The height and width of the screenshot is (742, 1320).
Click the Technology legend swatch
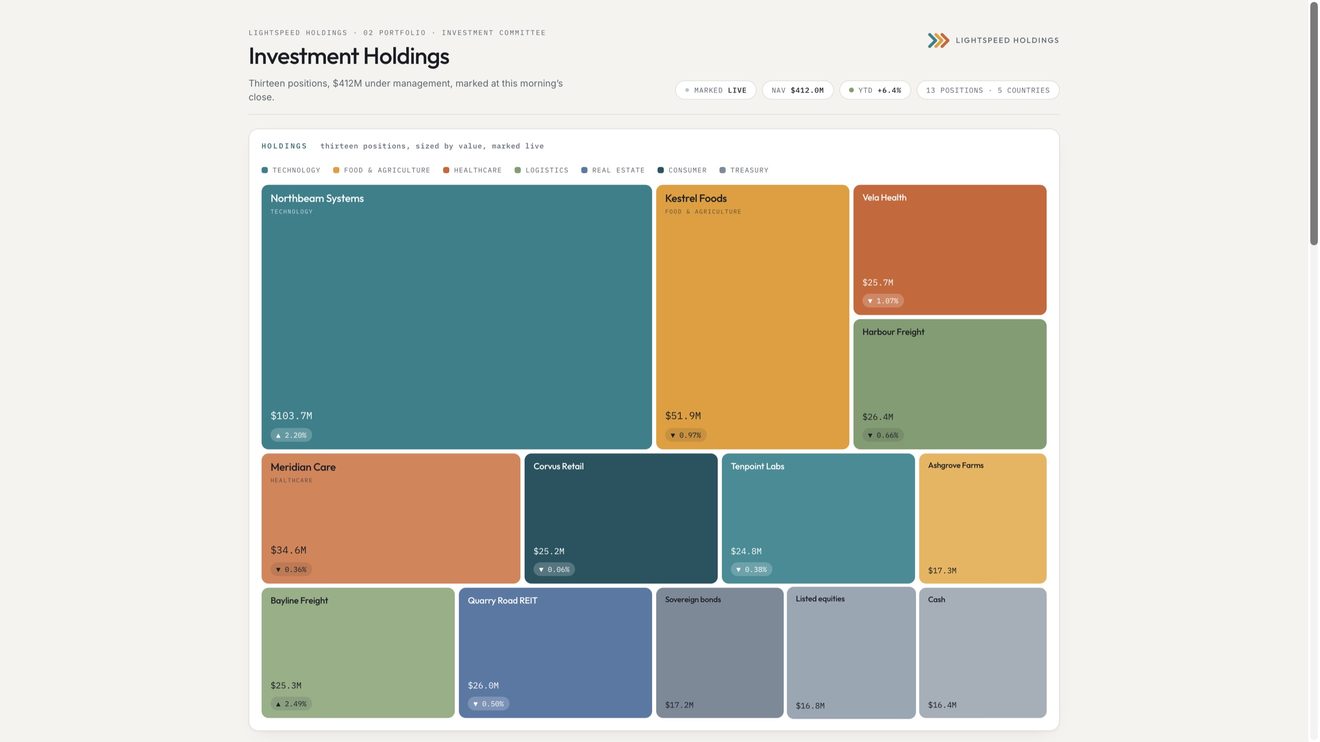[265, 170]
